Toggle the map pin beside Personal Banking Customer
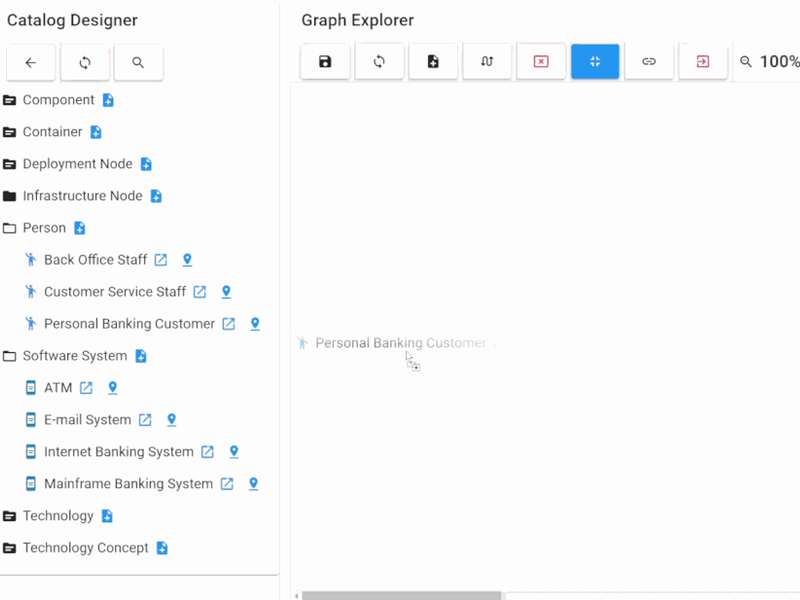The image size is (800, 600). click(254, 324)
